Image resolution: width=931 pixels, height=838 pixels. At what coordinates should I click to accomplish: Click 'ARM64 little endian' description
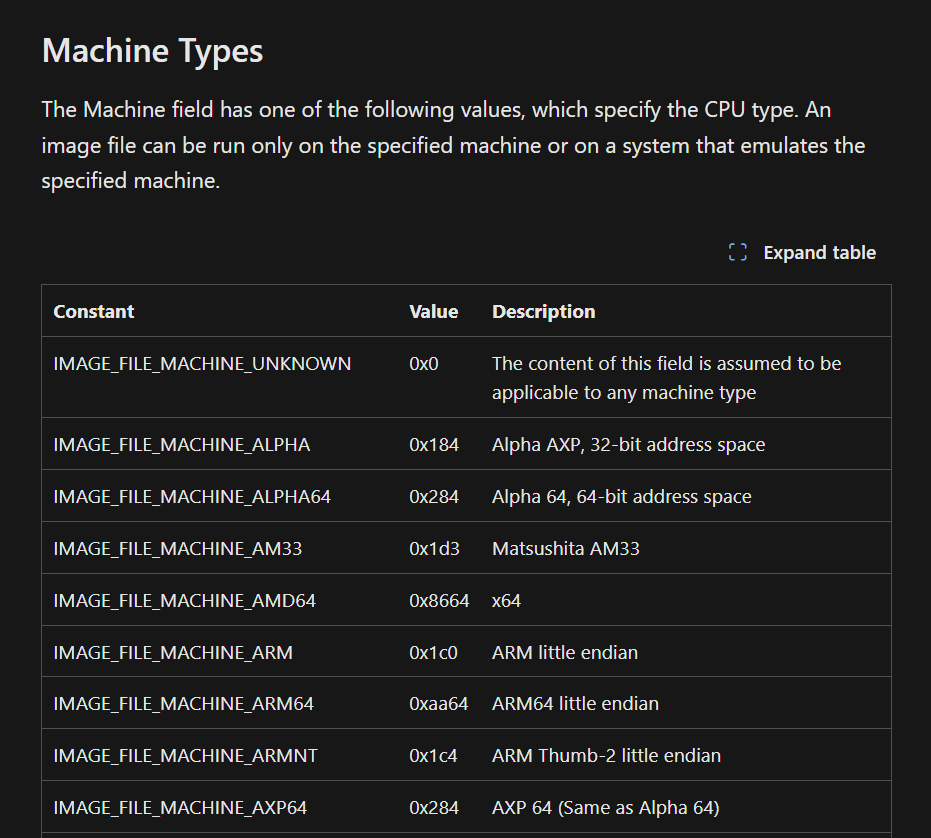[x=575, y=704]
